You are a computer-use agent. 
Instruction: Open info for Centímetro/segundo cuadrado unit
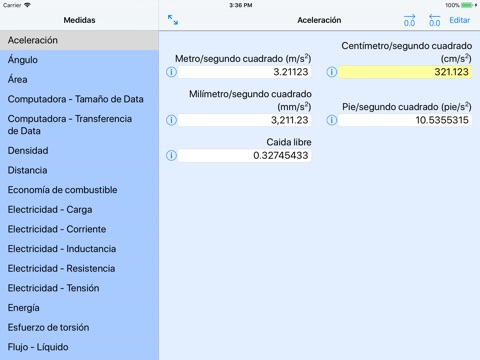click(x=332, y=72)
